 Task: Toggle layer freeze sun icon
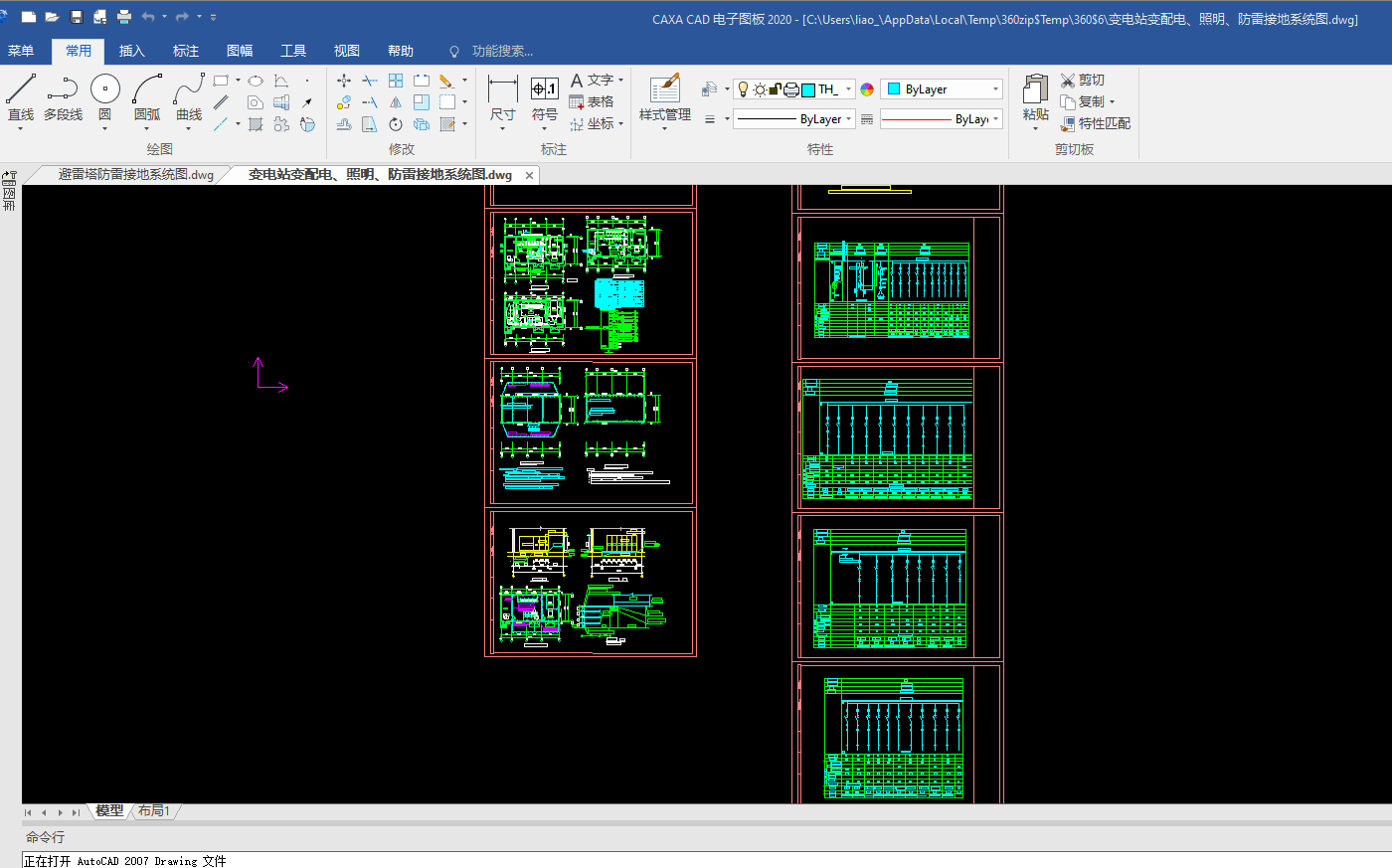[x=760, y=89]
